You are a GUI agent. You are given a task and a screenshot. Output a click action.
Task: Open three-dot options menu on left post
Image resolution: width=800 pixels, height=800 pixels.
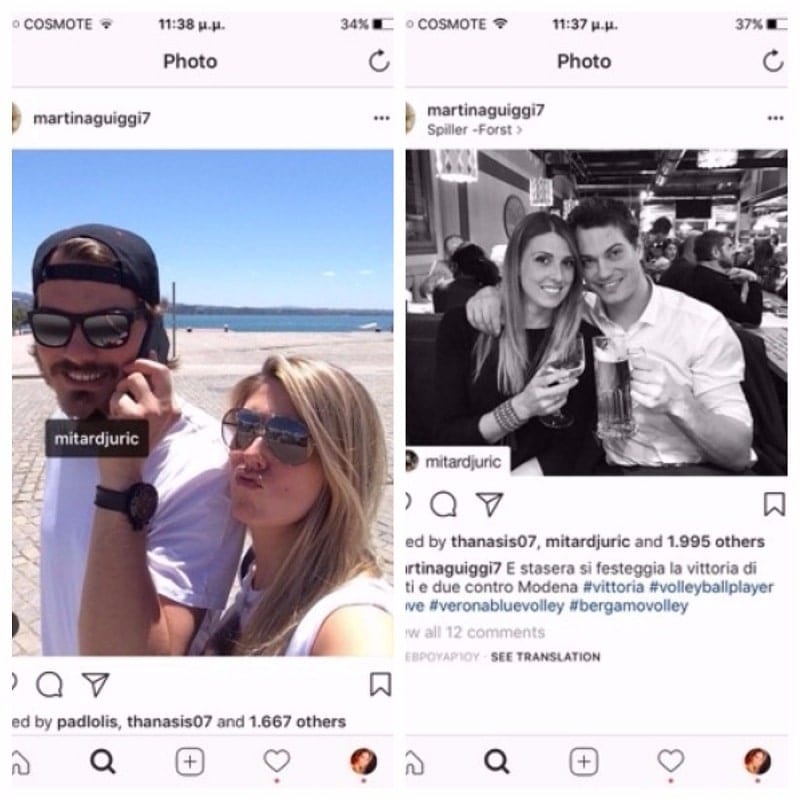(382, 118)
